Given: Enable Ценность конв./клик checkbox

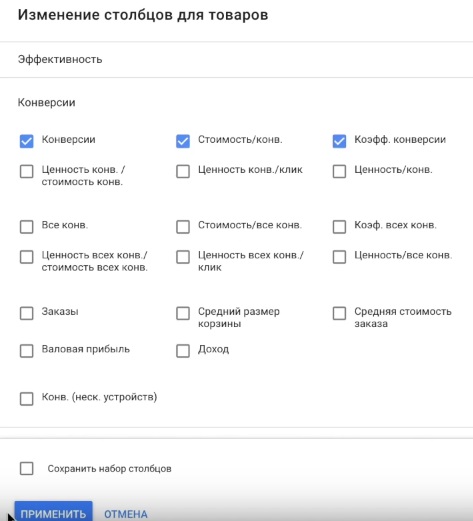Looking at the screenshot, I should click(x=183, y=171).
